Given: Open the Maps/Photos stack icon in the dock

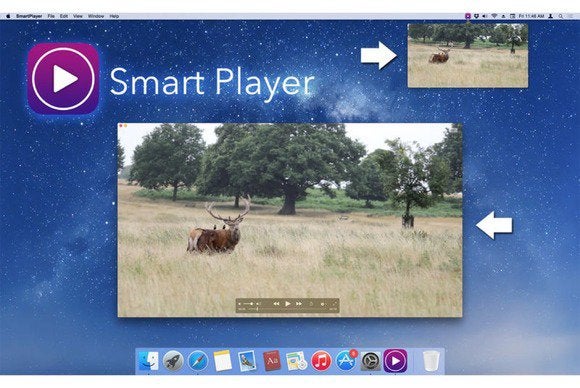Looking at the screenshot, I should (x=296, y=361).
